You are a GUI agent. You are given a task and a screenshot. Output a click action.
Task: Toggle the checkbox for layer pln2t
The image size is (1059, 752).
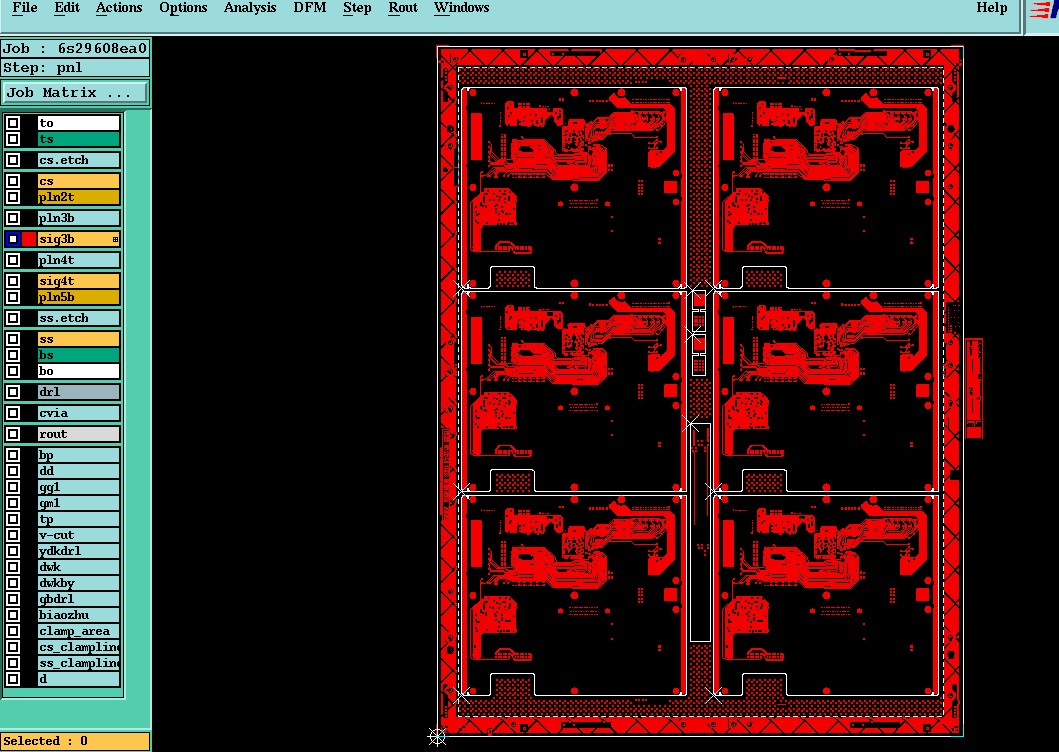[13, 197]
